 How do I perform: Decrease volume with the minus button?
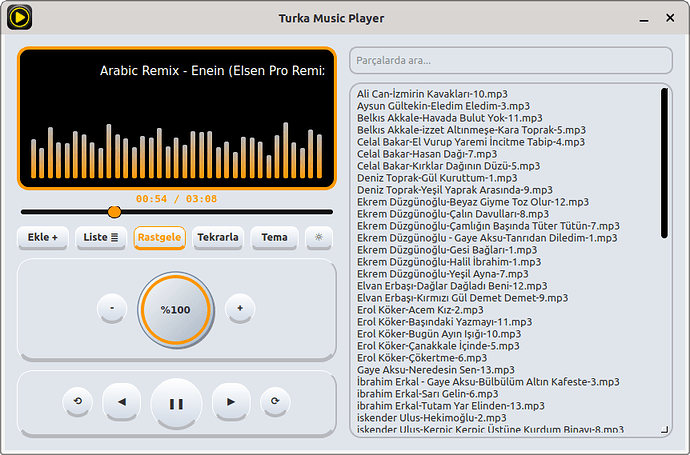(x=111, y=309)
